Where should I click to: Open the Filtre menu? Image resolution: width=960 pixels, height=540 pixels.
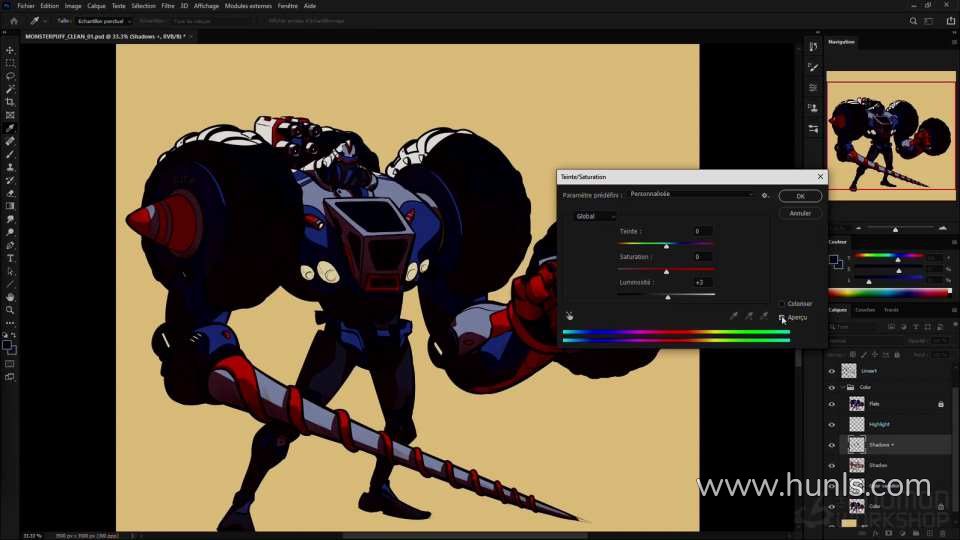point(167,5)
